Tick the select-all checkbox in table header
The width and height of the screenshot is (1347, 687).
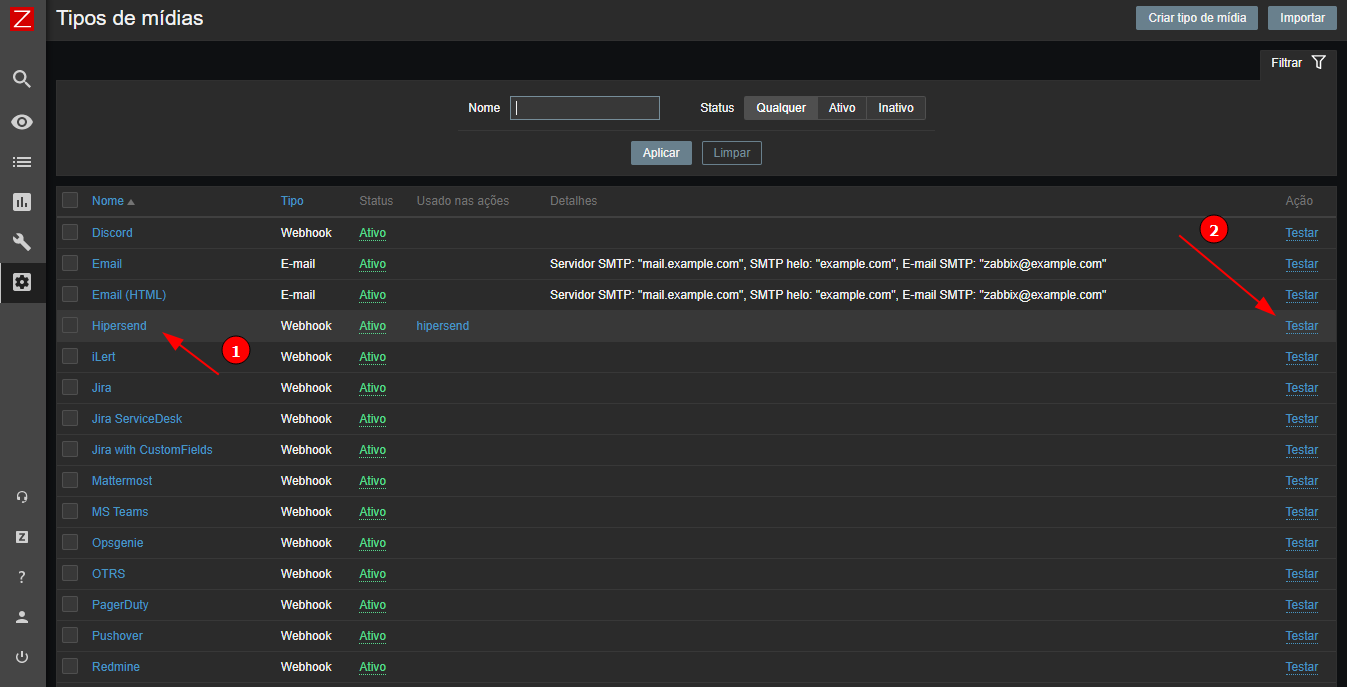(x=70, y=200)
